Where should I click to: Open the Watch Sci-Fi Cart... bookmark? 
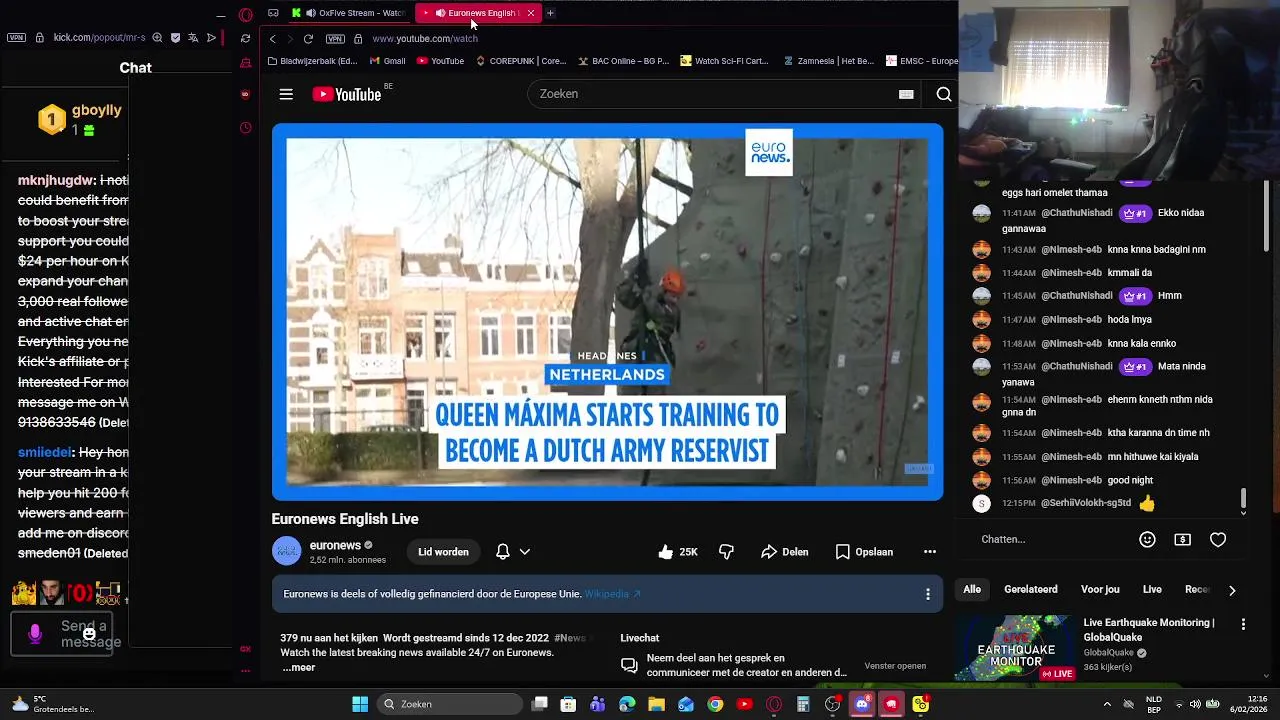[724, 61]
